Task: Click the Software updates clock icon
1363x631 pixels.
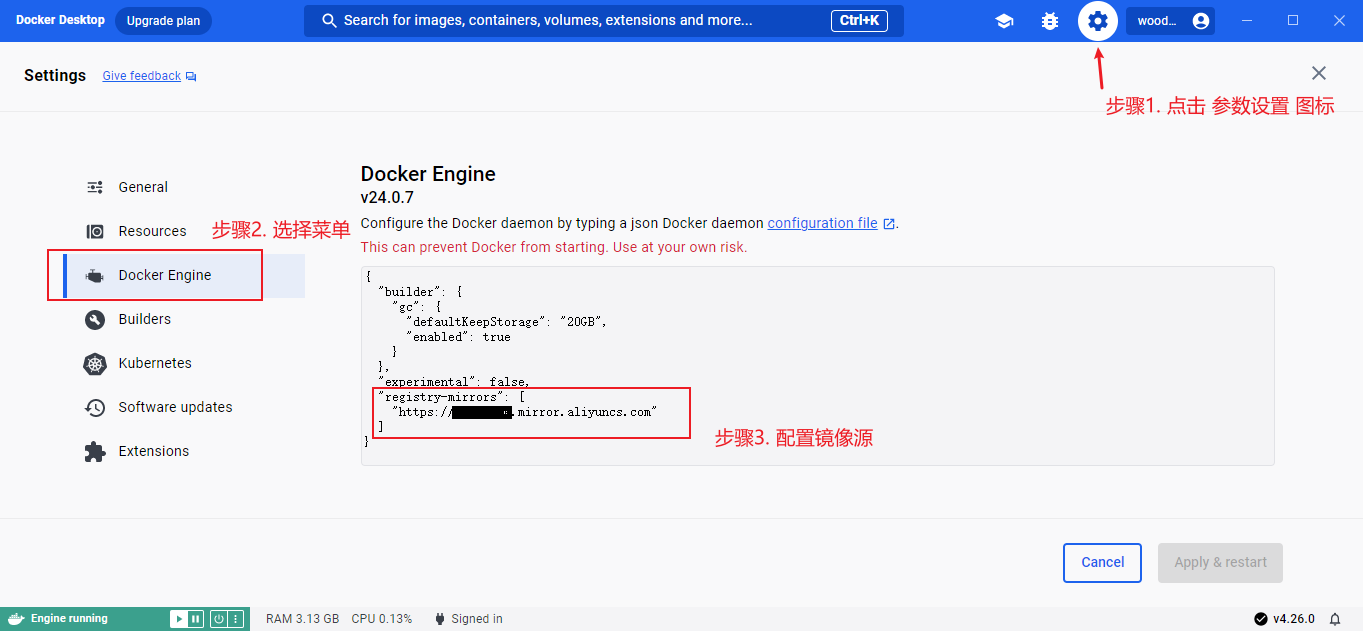Action: point(95,408)
